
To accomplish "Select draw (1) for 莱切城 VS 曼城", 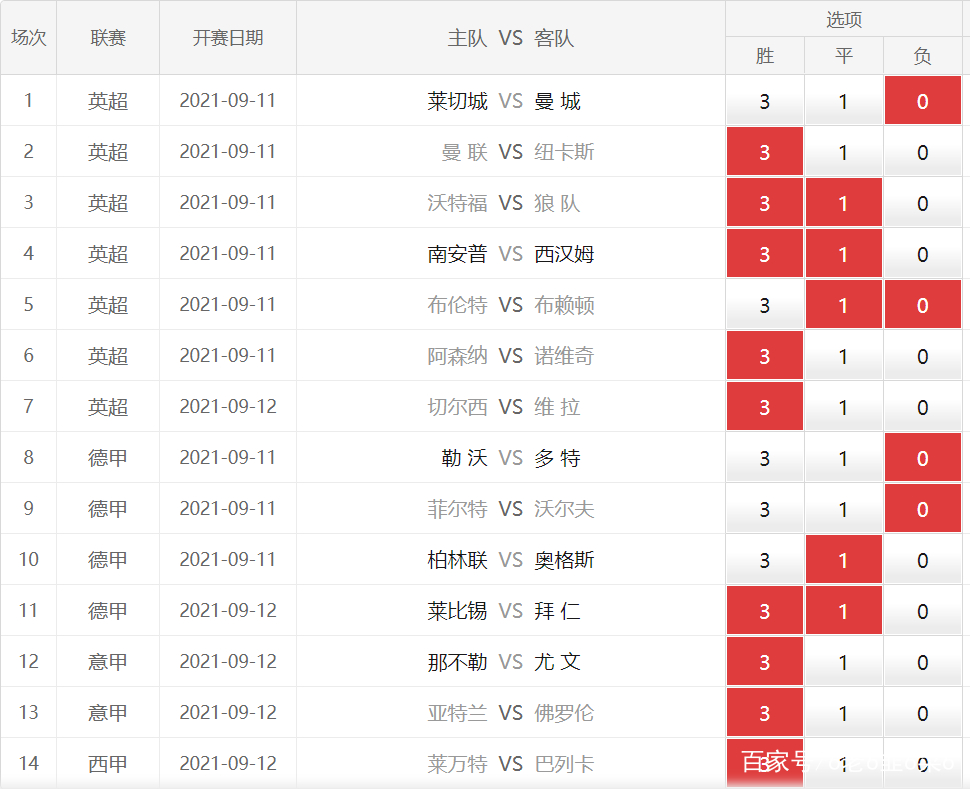I will click(843, 101).
